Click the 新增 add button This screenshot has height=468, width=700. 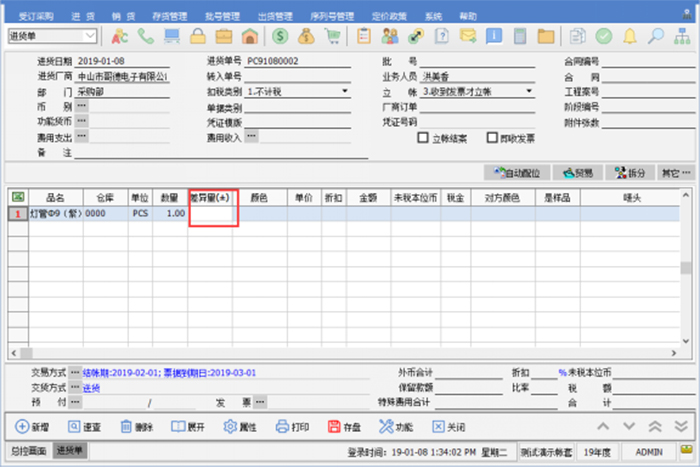point(32,426)
